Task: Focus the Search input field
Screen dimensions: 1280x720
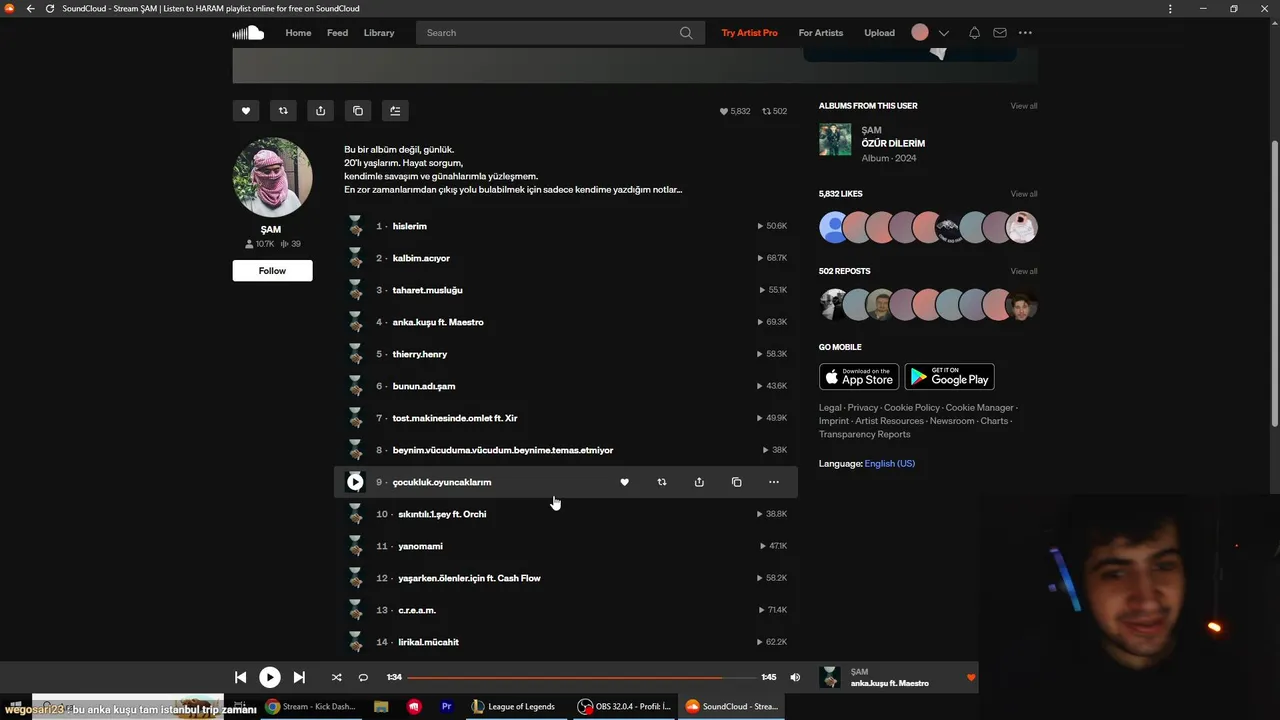Action: tap(560, 33)
